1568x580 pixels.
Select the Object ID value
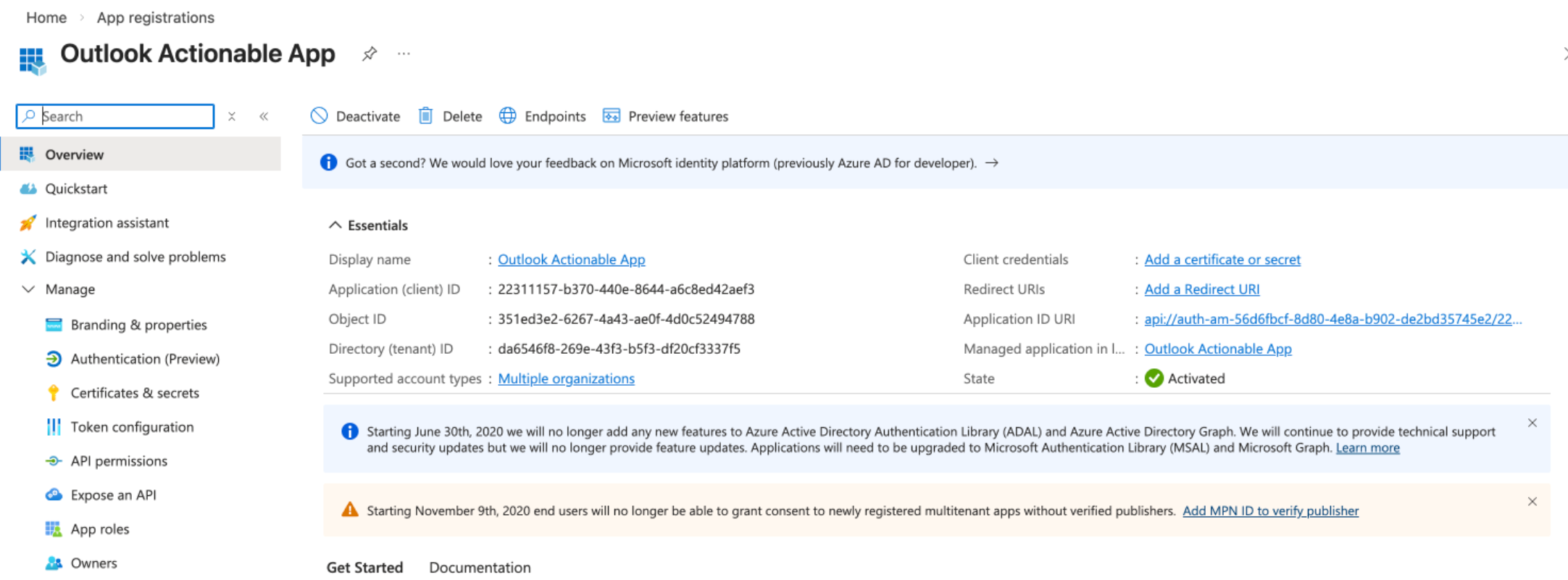pos(626,319)
